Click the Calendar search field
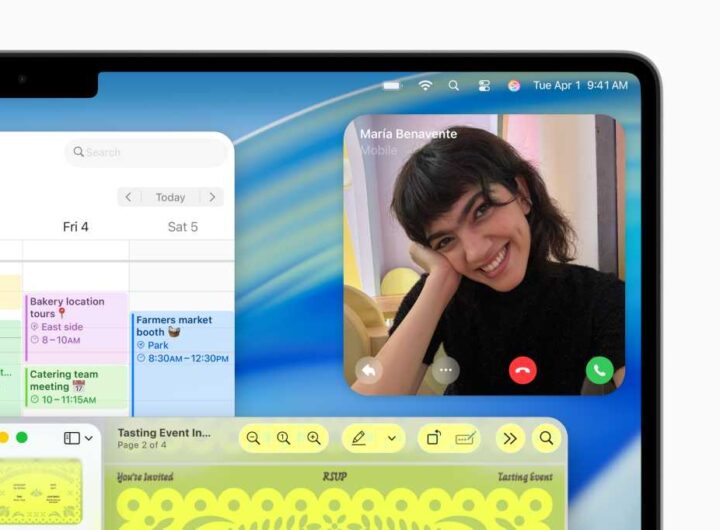This screenshot has height=530, width=720. (147, 152)
